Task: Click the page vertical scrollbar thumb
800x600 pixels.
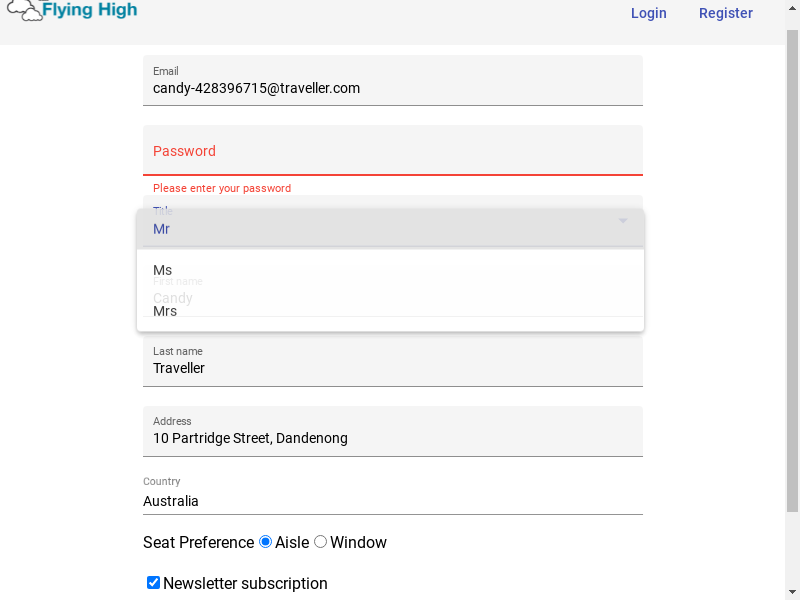Action: click(792, 271)
